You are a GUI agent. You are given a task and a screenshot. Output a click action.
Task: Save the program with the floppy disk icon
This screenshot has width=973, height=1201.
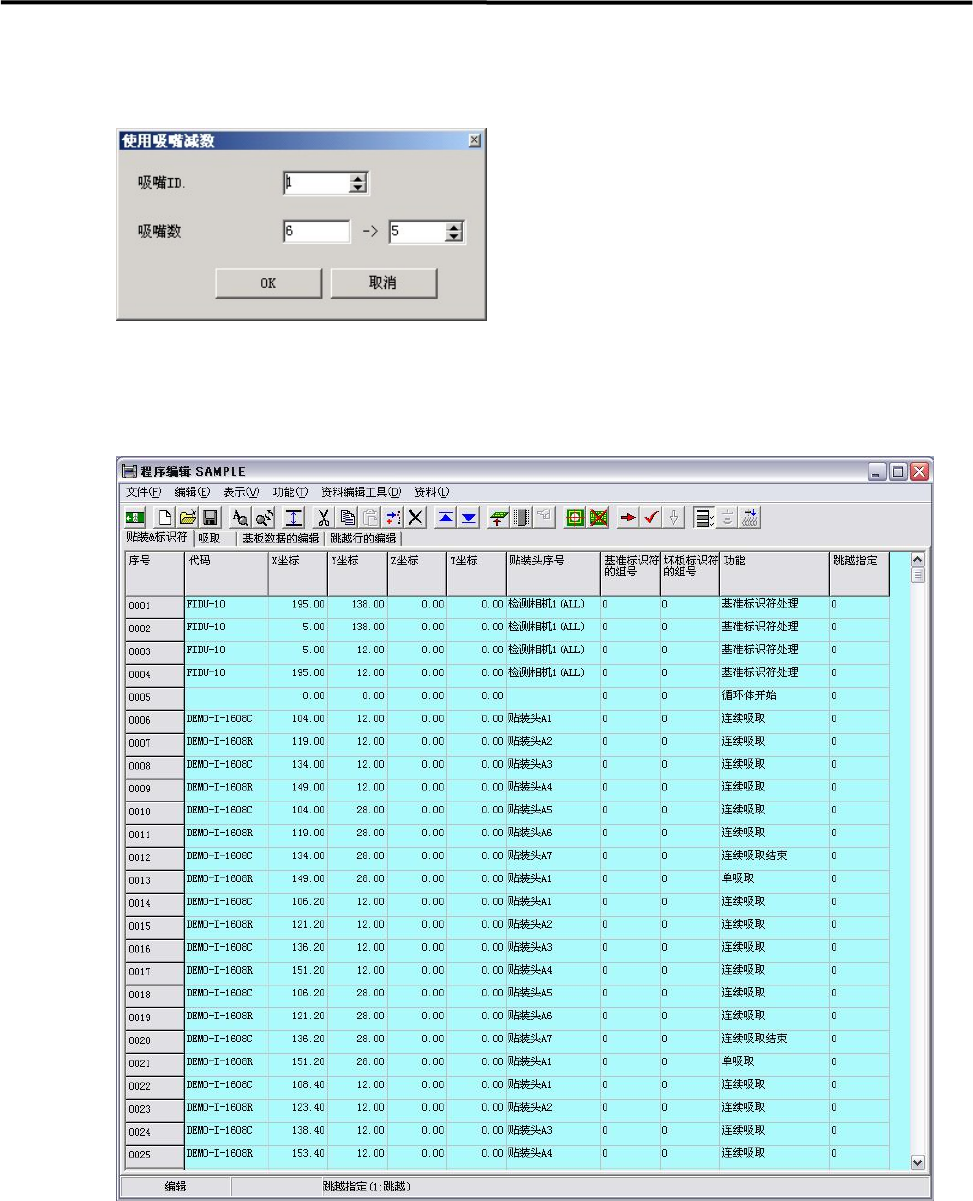(x=210, y=517)
